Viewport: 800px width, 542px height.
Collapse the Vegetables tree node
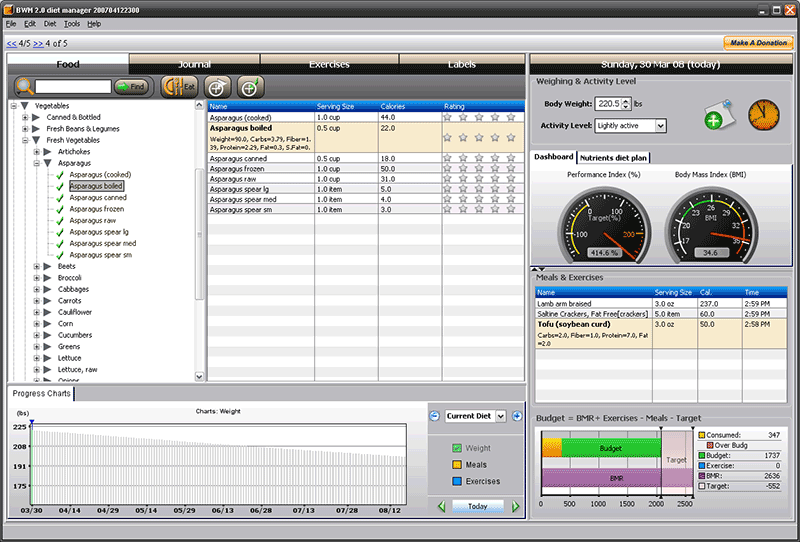tap(14, 106)
